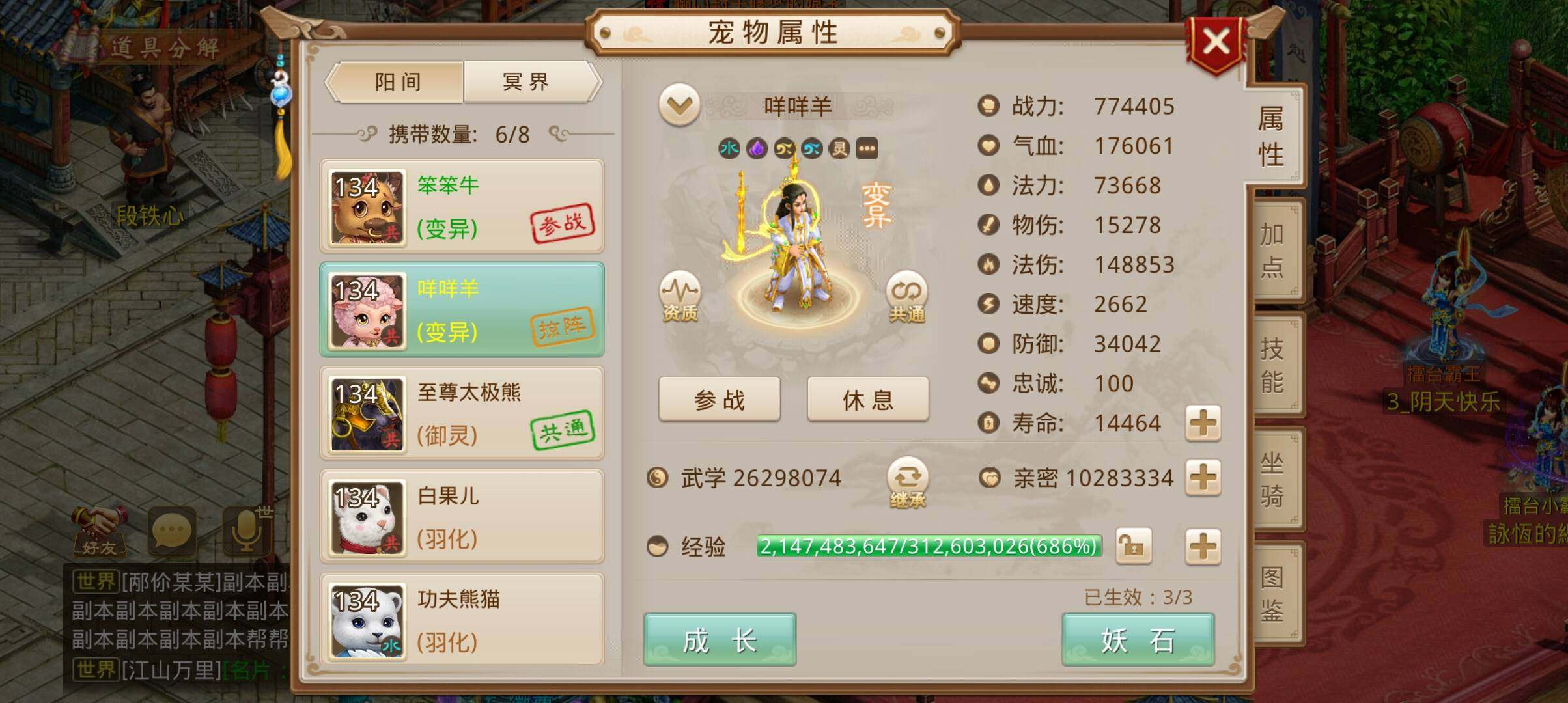The image size is (1568, 703).
Task: Show more pet attribute badges
Action: pos(867,148)
